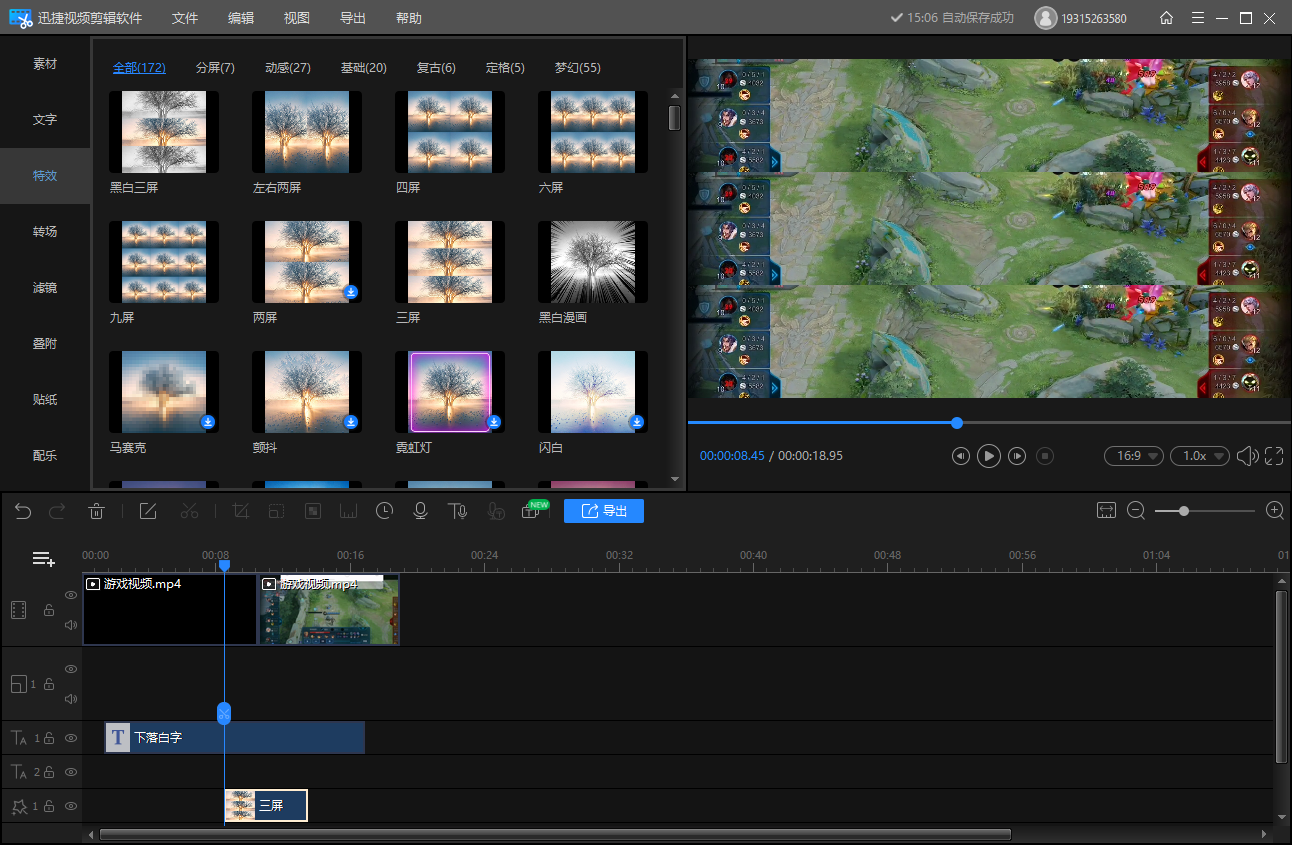Enter fullscreen preview
The height and width of the screenshot is (845, 1292).
[x=1274, y=456]
